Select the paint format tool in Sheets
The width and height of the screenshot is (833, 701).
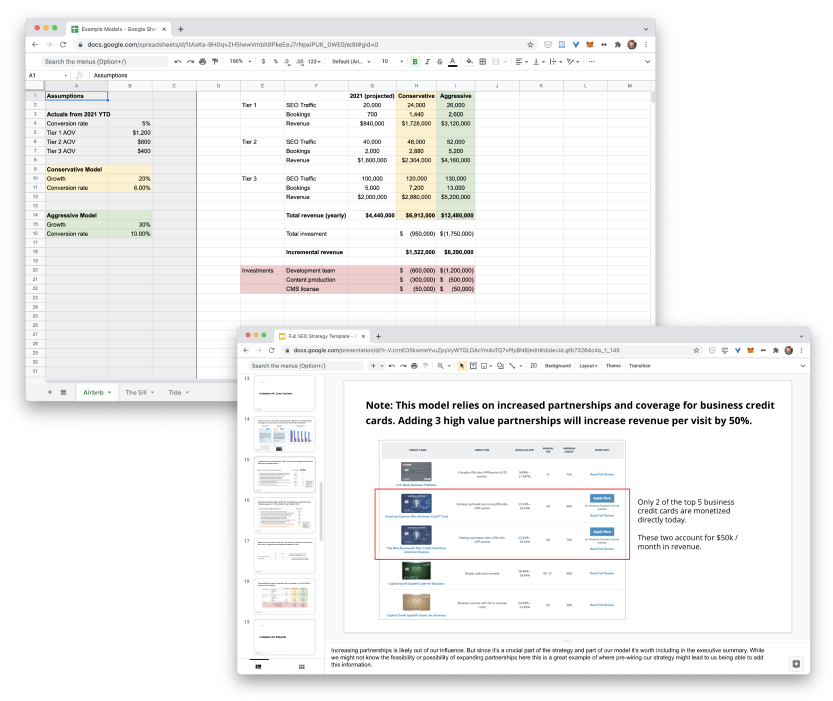[x=215, y=62]
